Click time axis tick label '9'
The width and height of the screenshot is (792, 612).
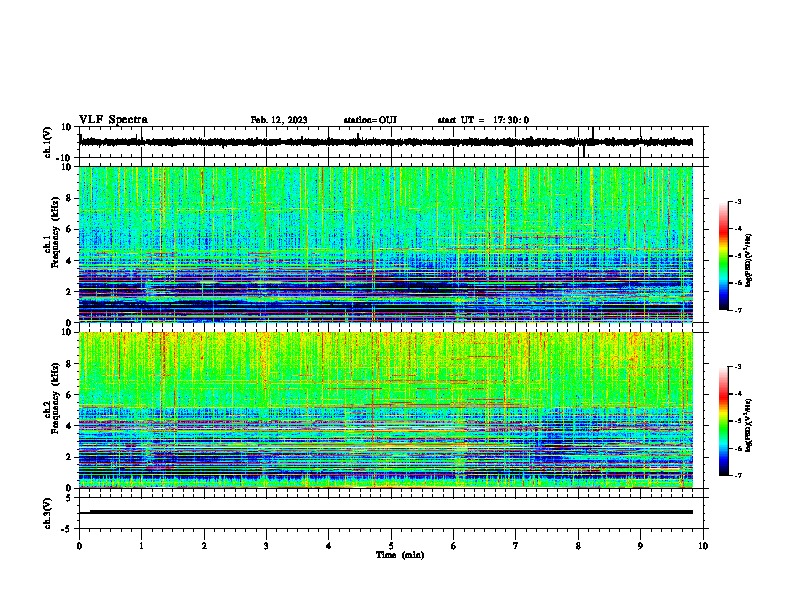click(x=640, y=546)
